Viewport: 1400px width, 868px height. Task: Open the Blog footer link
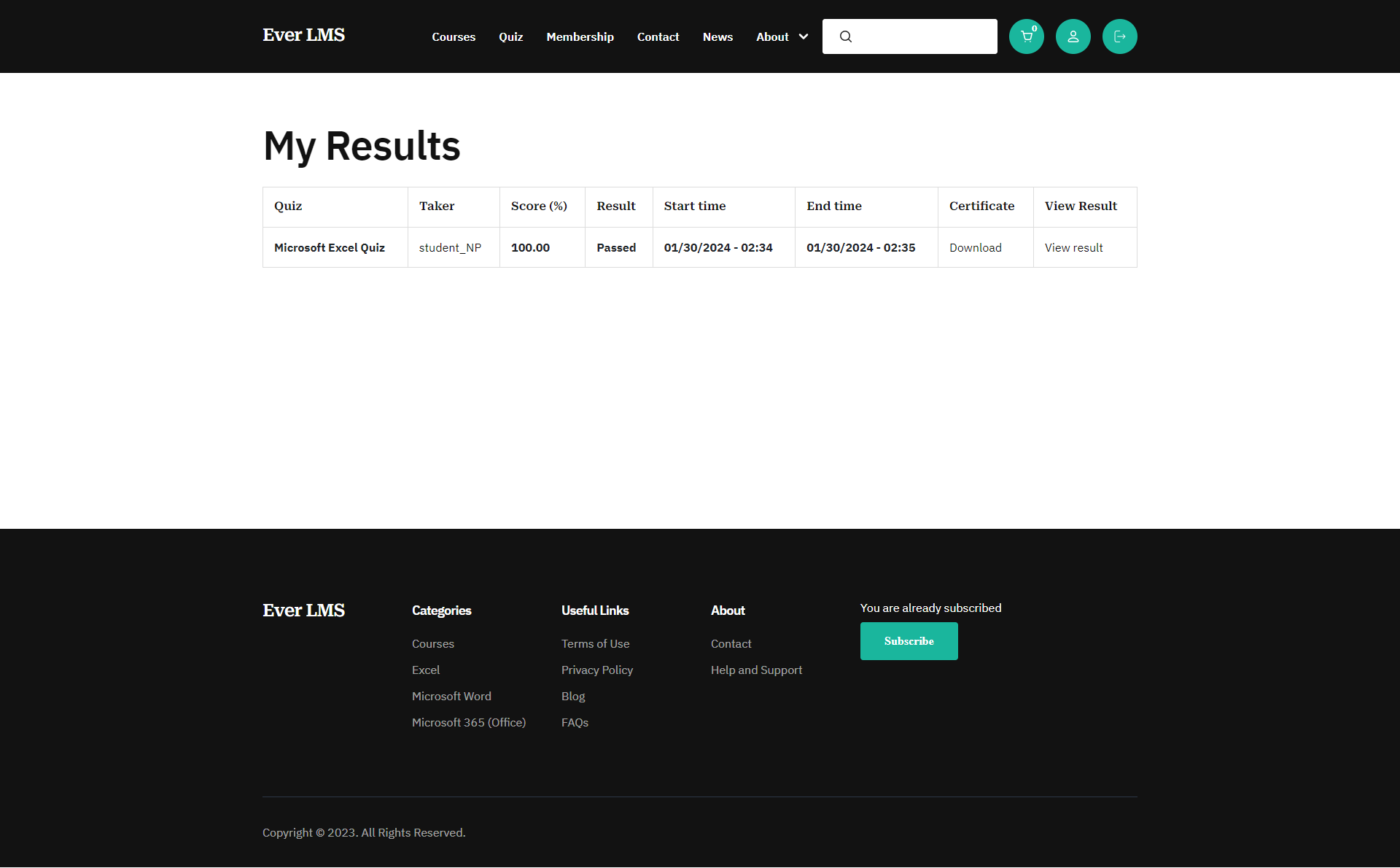(x=573, y=696)
